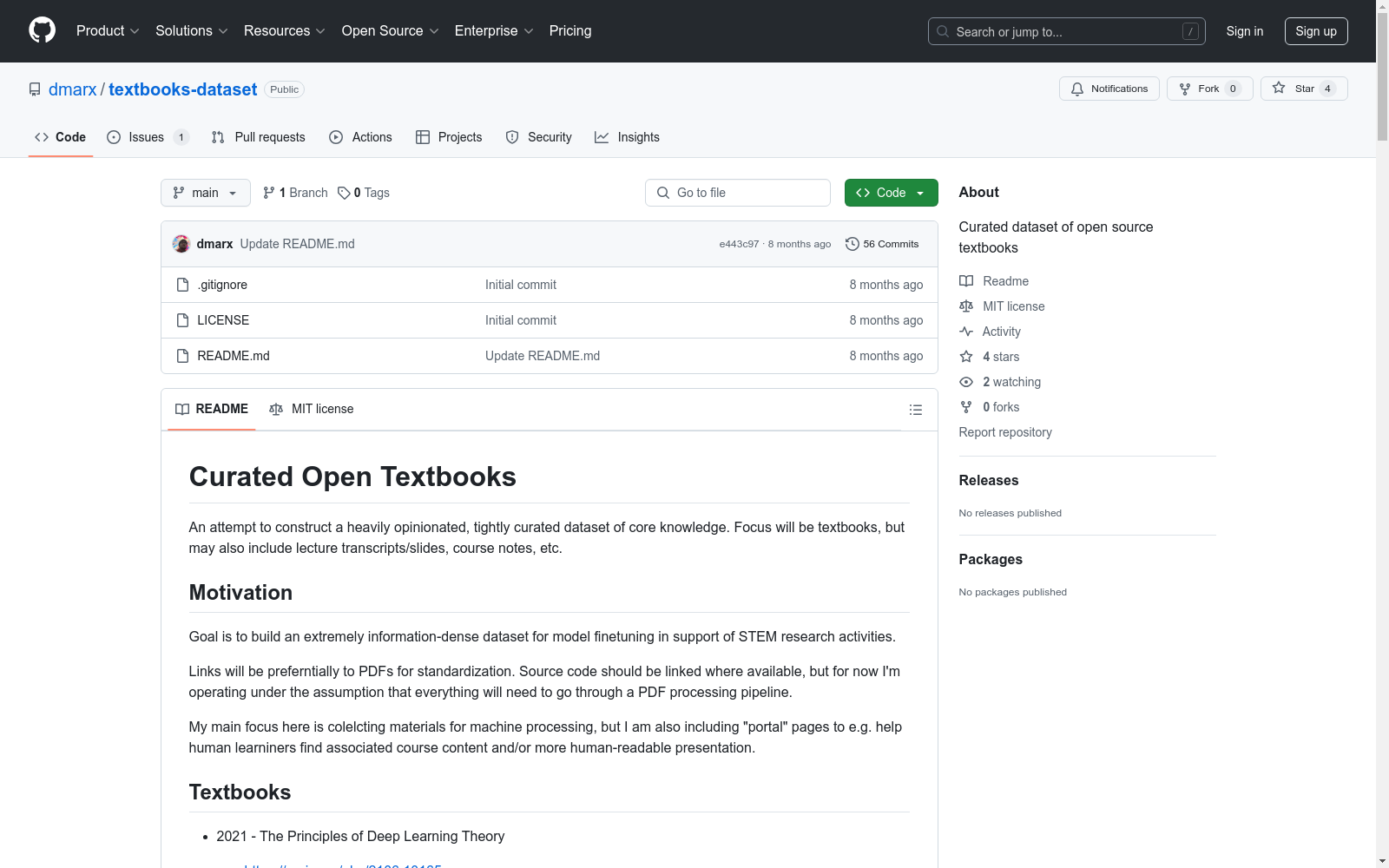
Task: Select the README tab in the file viewer
Action: click(x=212, y=409)
